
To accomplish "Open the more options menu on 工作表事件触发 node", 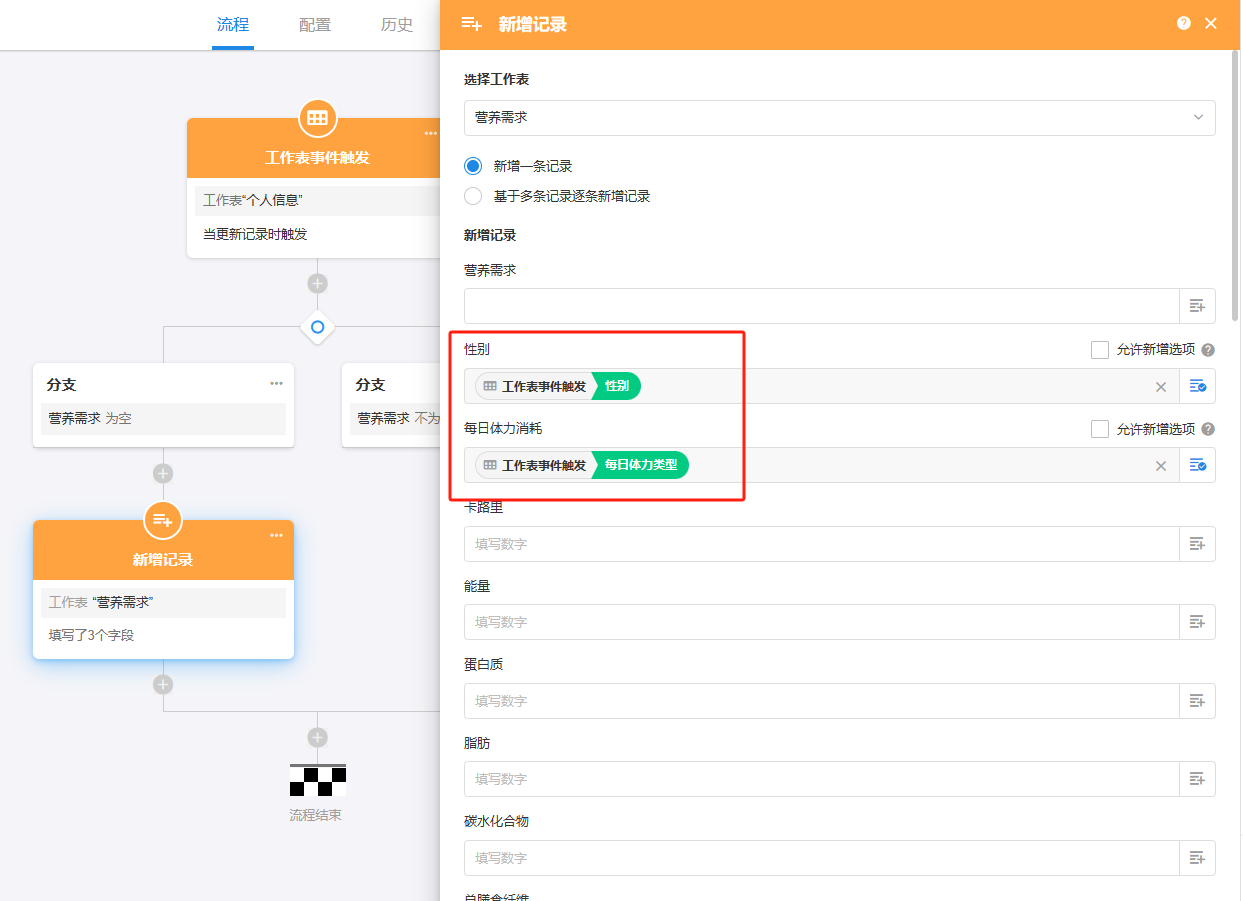I will pyautogui.click(x=430, y=134).
